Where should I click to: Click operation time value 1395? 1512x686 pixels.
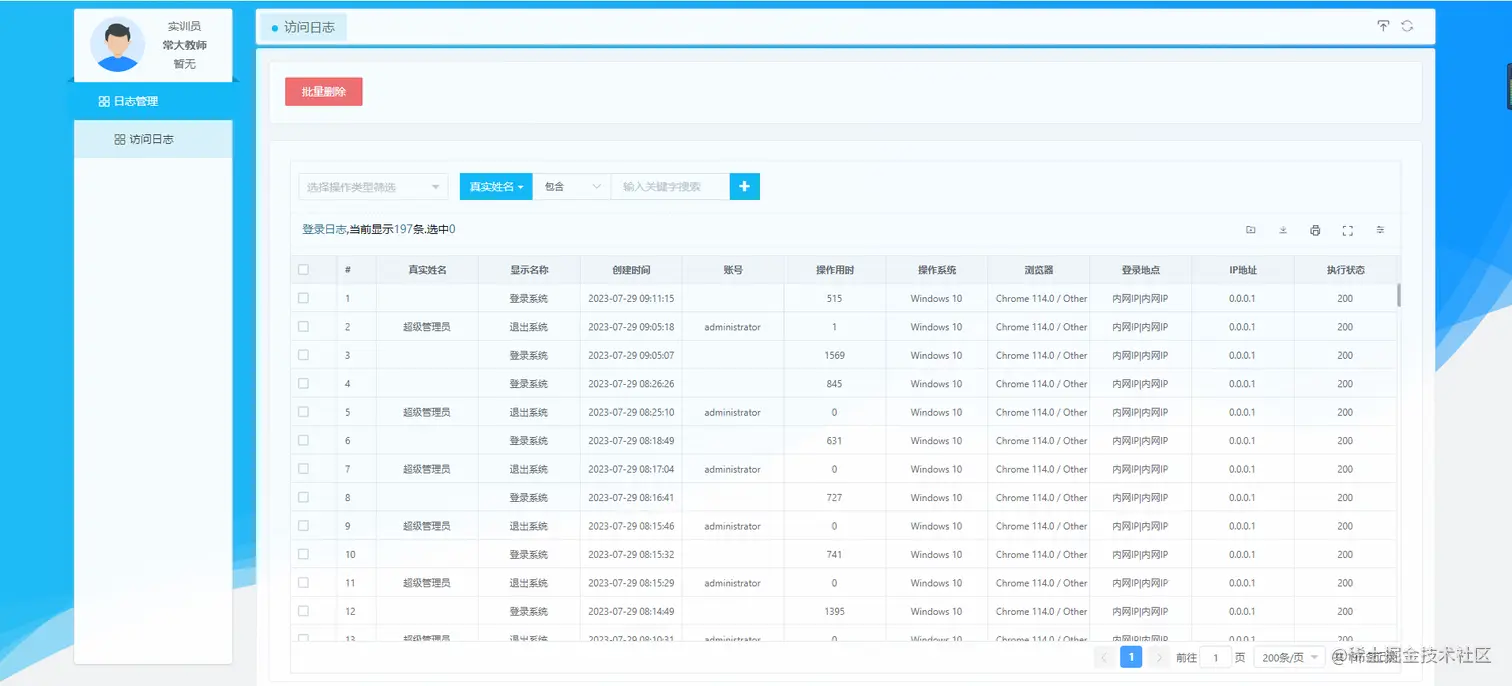835,611
